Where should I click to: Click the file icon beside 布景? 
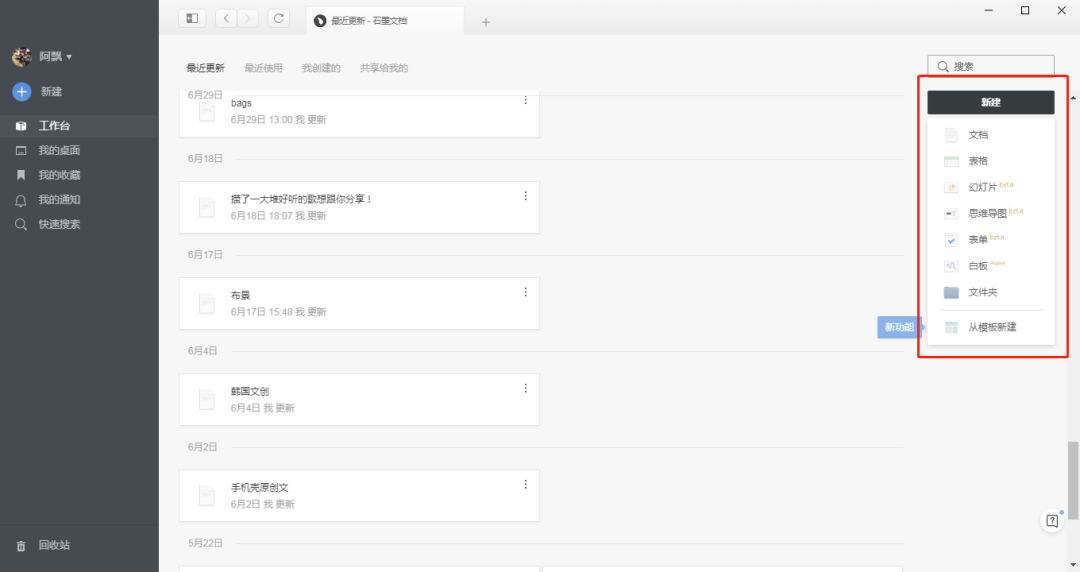click(x=207, y=303)
